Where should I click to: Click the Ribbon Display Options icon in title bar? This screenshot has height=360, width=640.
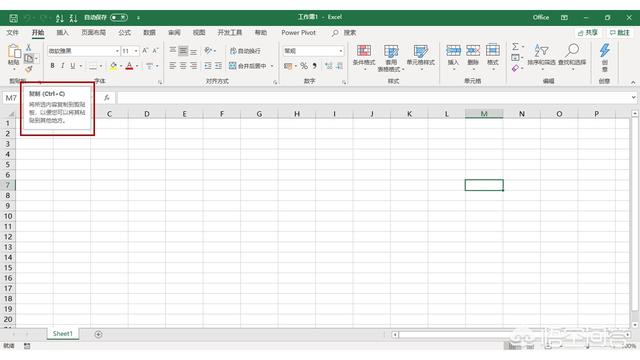coord(564,18)
